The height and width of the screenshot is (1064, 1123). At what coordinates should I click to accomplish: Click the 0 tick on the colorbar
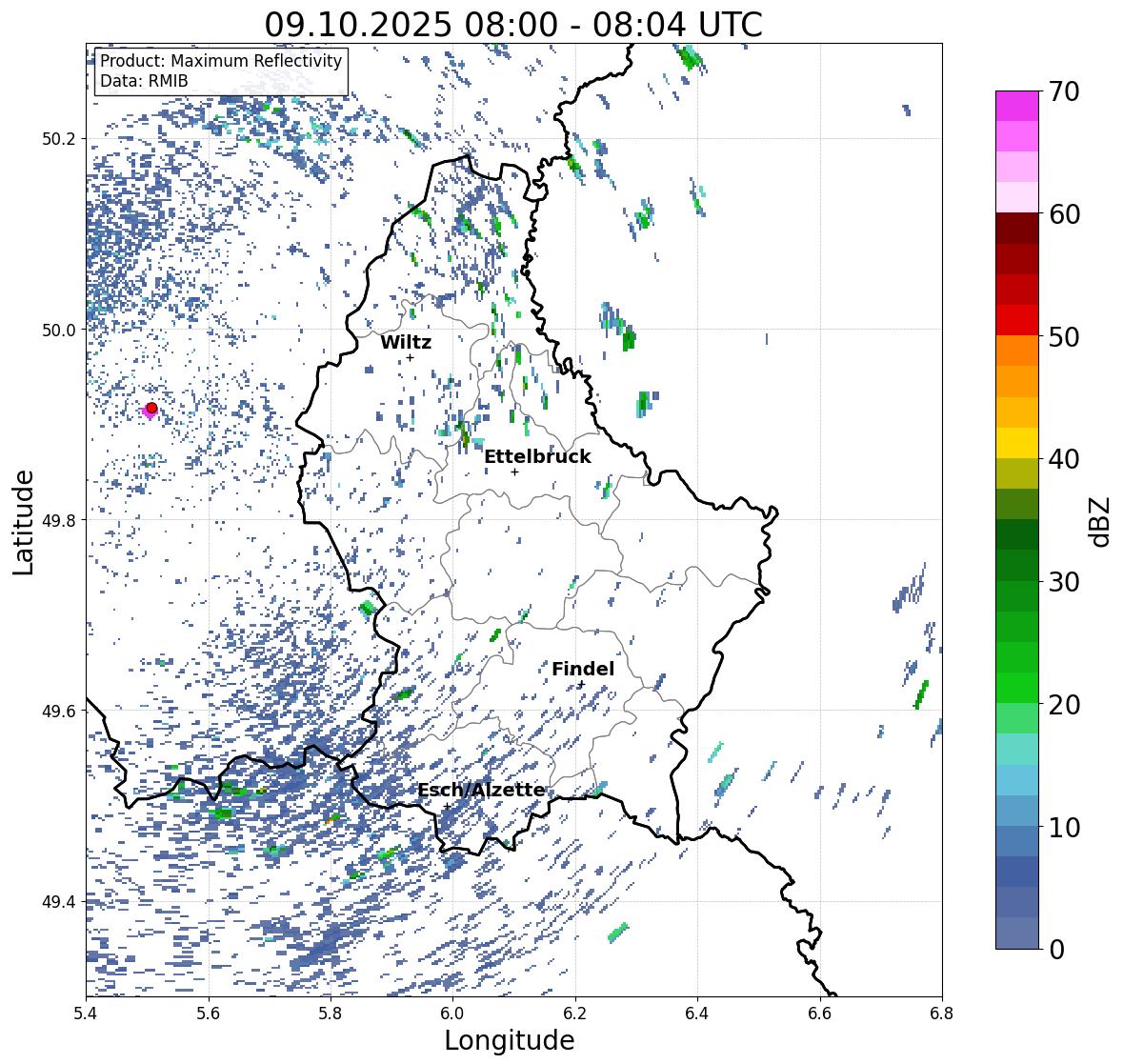pyautogui.click(x=1057, y=950)
